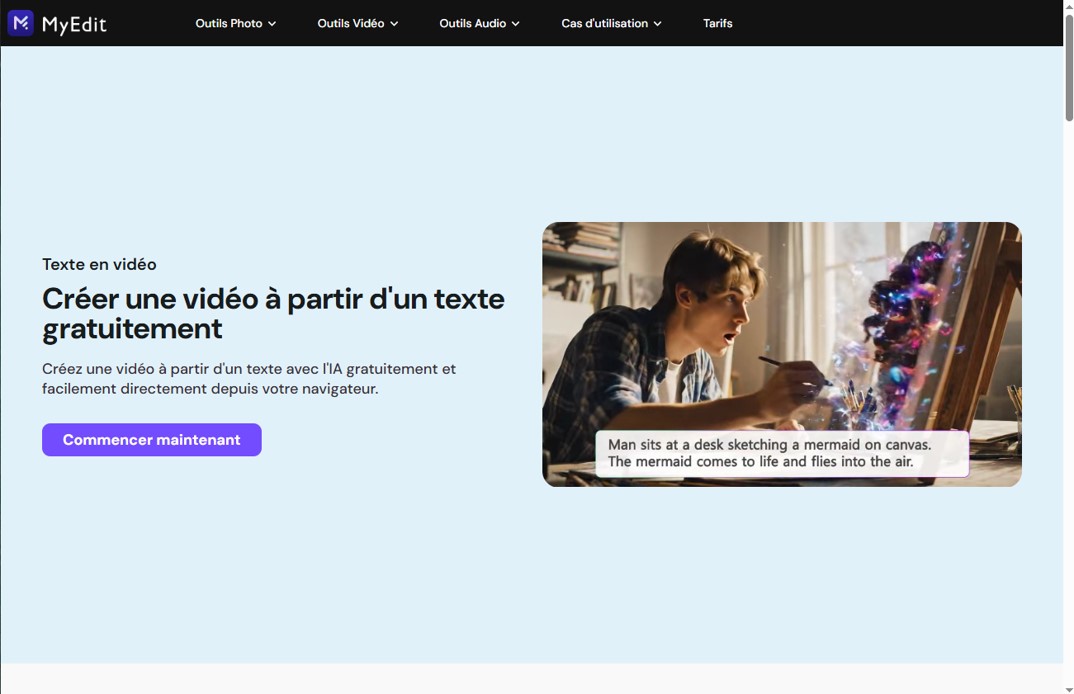Click the MyEdit brand name text
The width and height of the screenshot is (1074, 694).
pyautogui.click(x=74, y=25)
